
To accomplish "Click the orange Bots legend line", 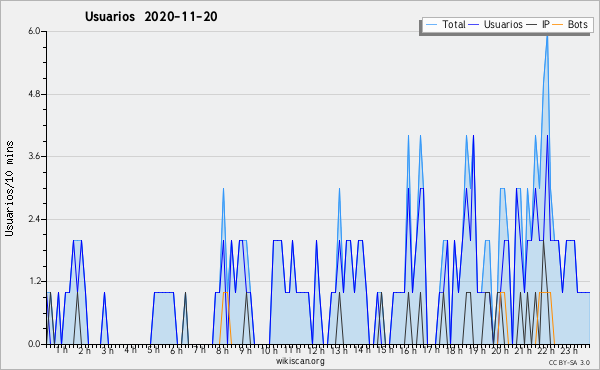I will [x=558, y=25].
